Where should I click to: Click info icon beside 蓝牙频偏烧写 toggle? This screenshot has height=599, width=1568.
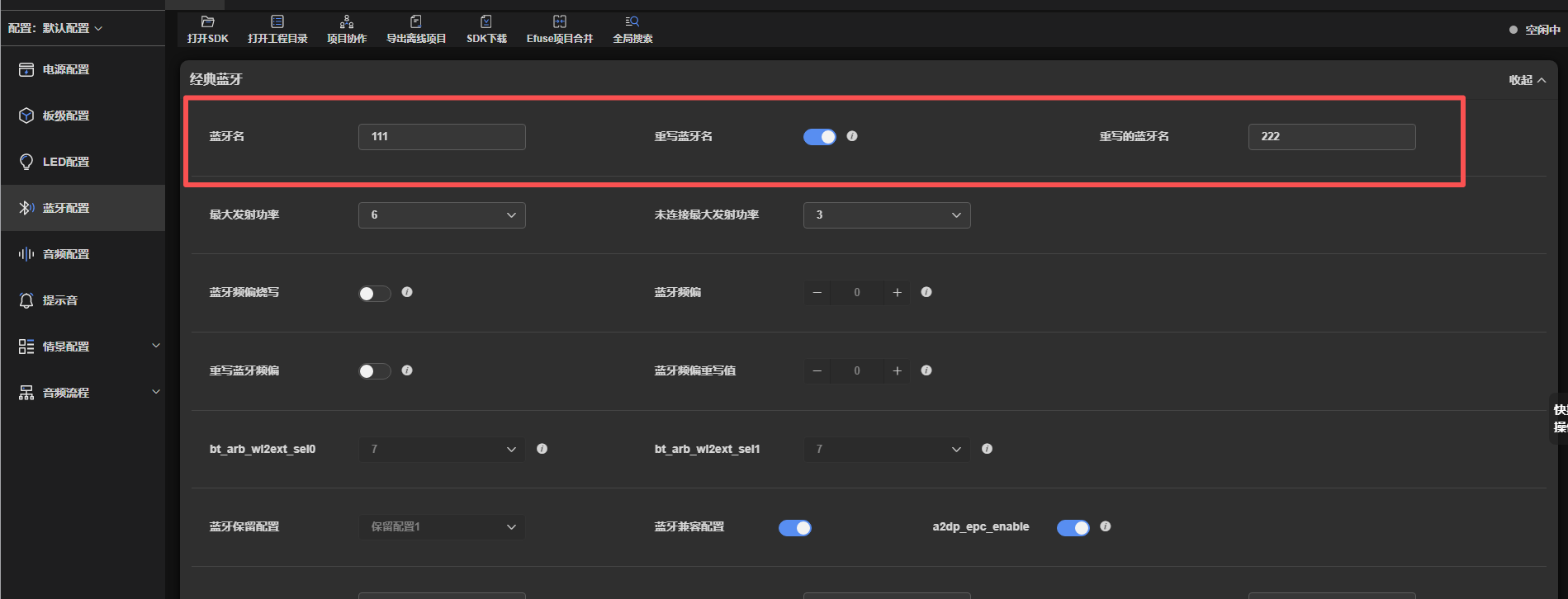407,292
